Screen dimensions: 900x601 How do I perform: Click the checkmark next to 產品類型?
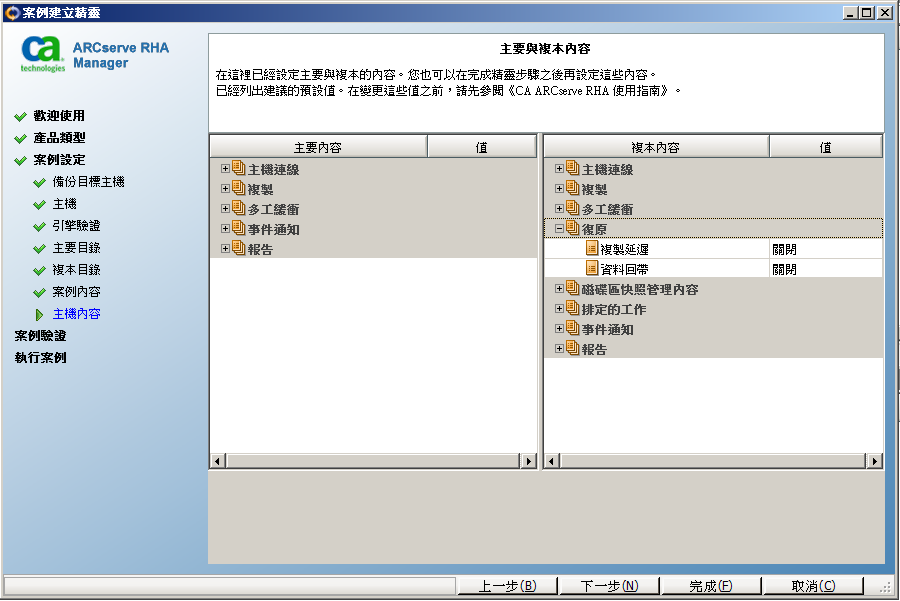coord(21,138)
